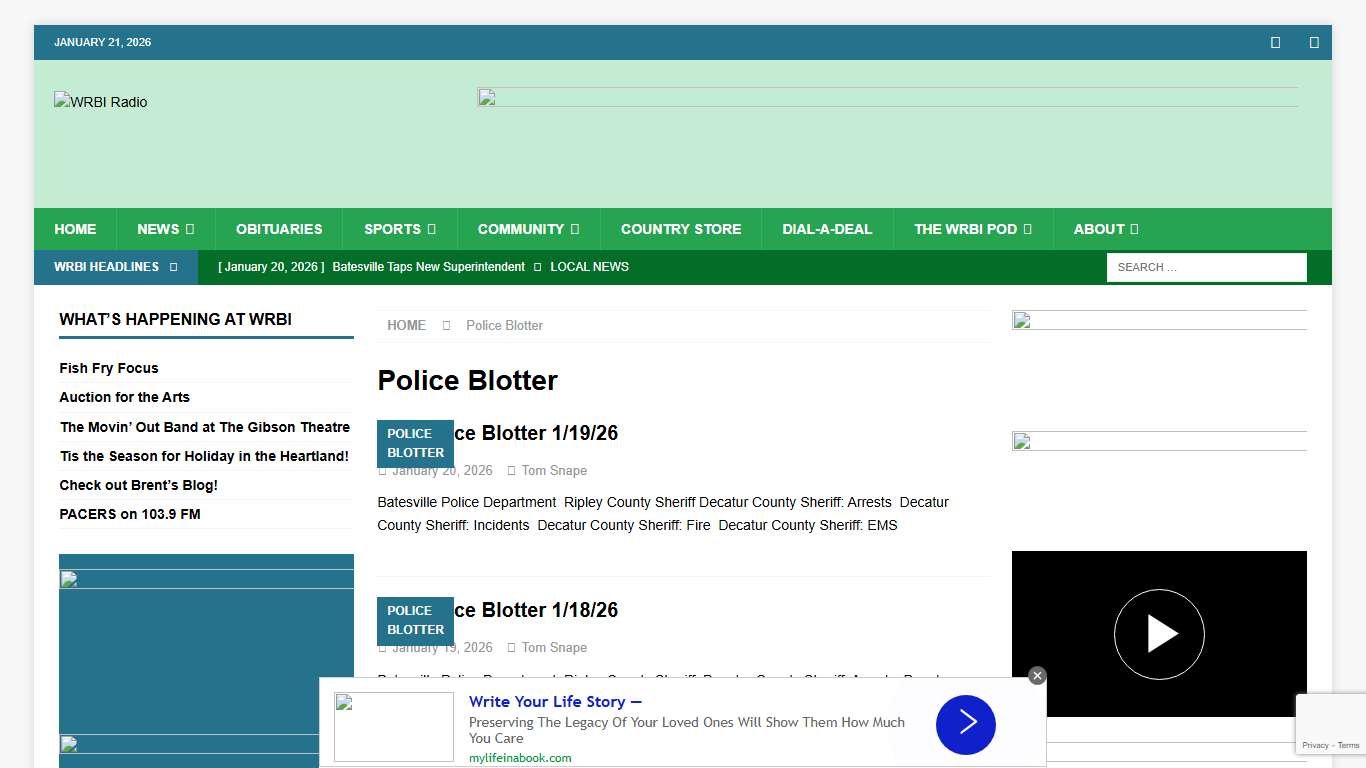Click inside the search field
The width and height of the screenshot is (1366, 768).
[1206, 267]
